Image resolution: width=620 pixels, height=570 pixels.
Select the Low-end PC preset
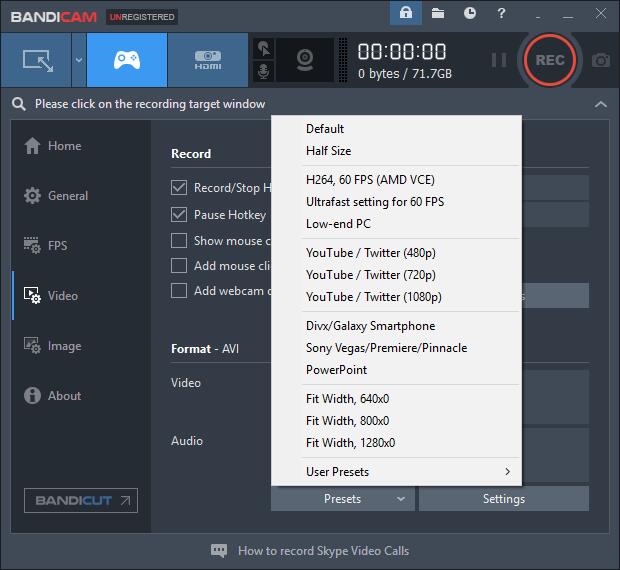click(397, 224)
